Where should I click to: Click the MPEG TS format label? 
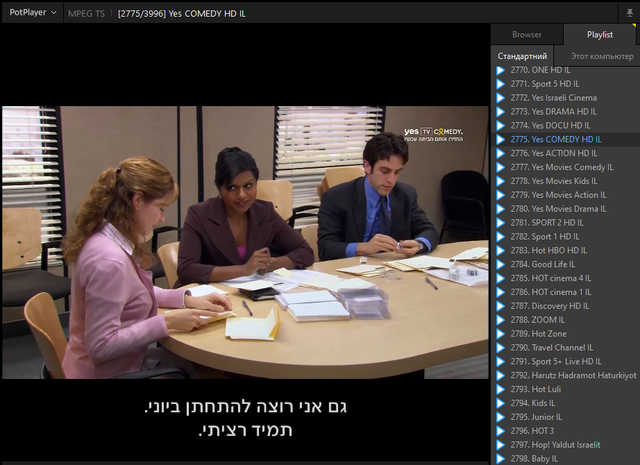coord(86,13)
